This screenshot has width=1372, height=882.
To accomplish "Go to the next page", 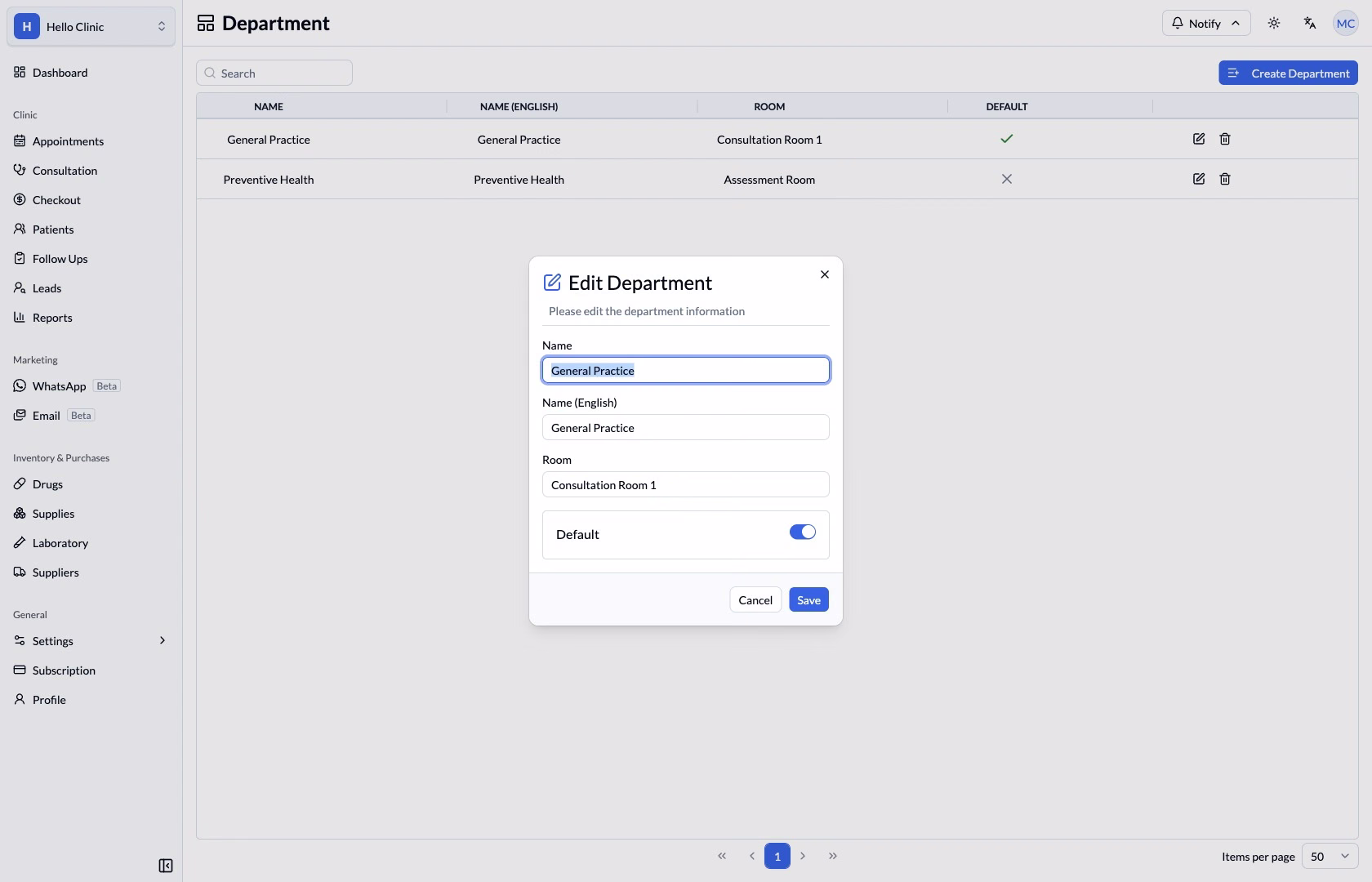I will (803, 856).
